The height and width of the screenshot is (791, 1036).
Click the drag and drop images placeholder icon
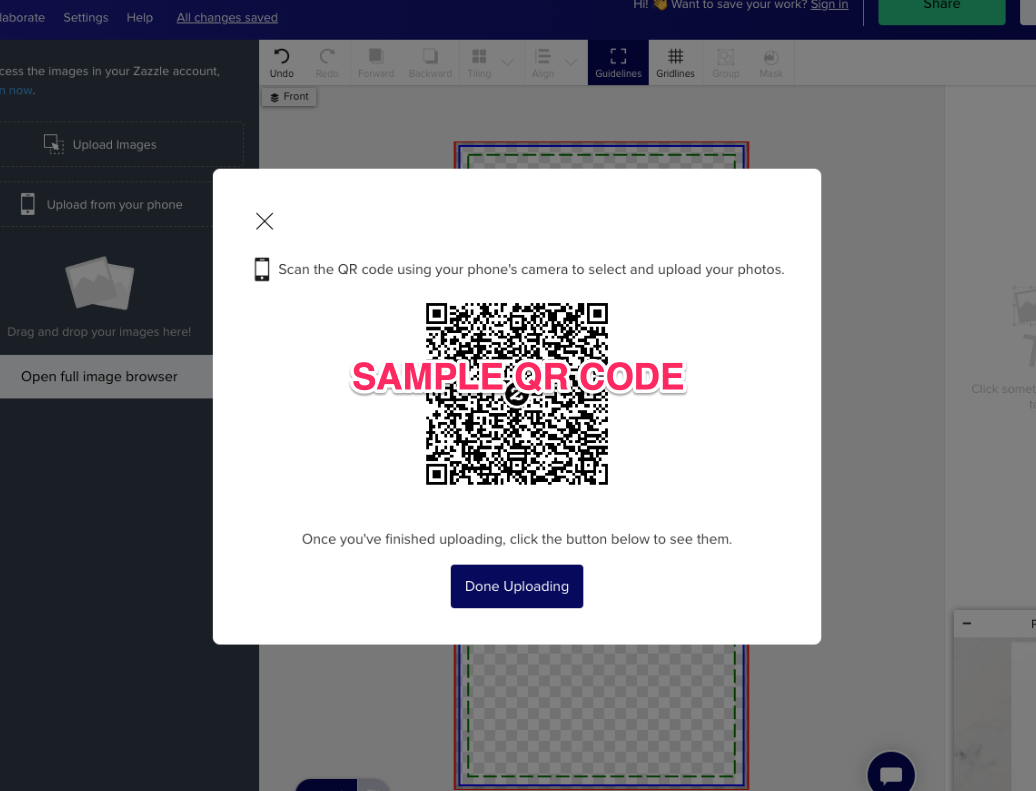point(100,283)
